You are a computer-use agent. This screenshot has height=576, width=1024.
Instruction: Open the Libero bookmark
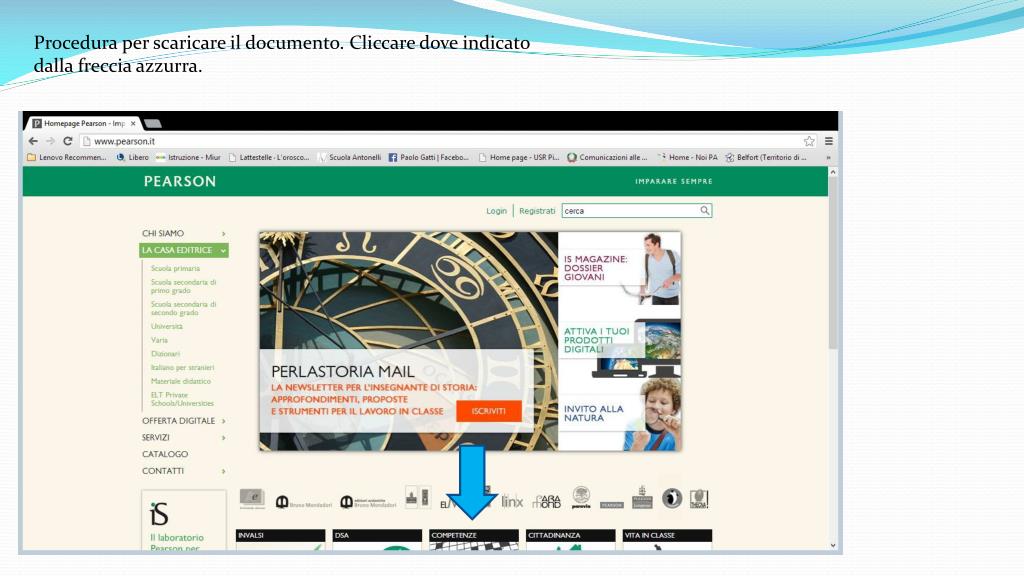(133, 157)
